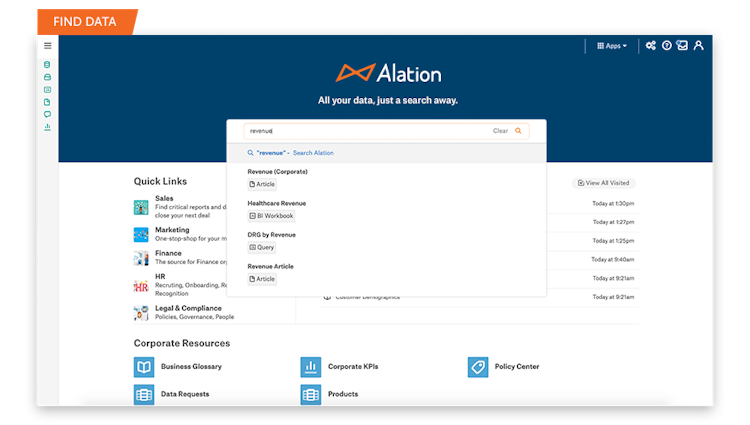The image size is (750, 425).
Task: Open the HR quick link
Action: click(160, 277)
